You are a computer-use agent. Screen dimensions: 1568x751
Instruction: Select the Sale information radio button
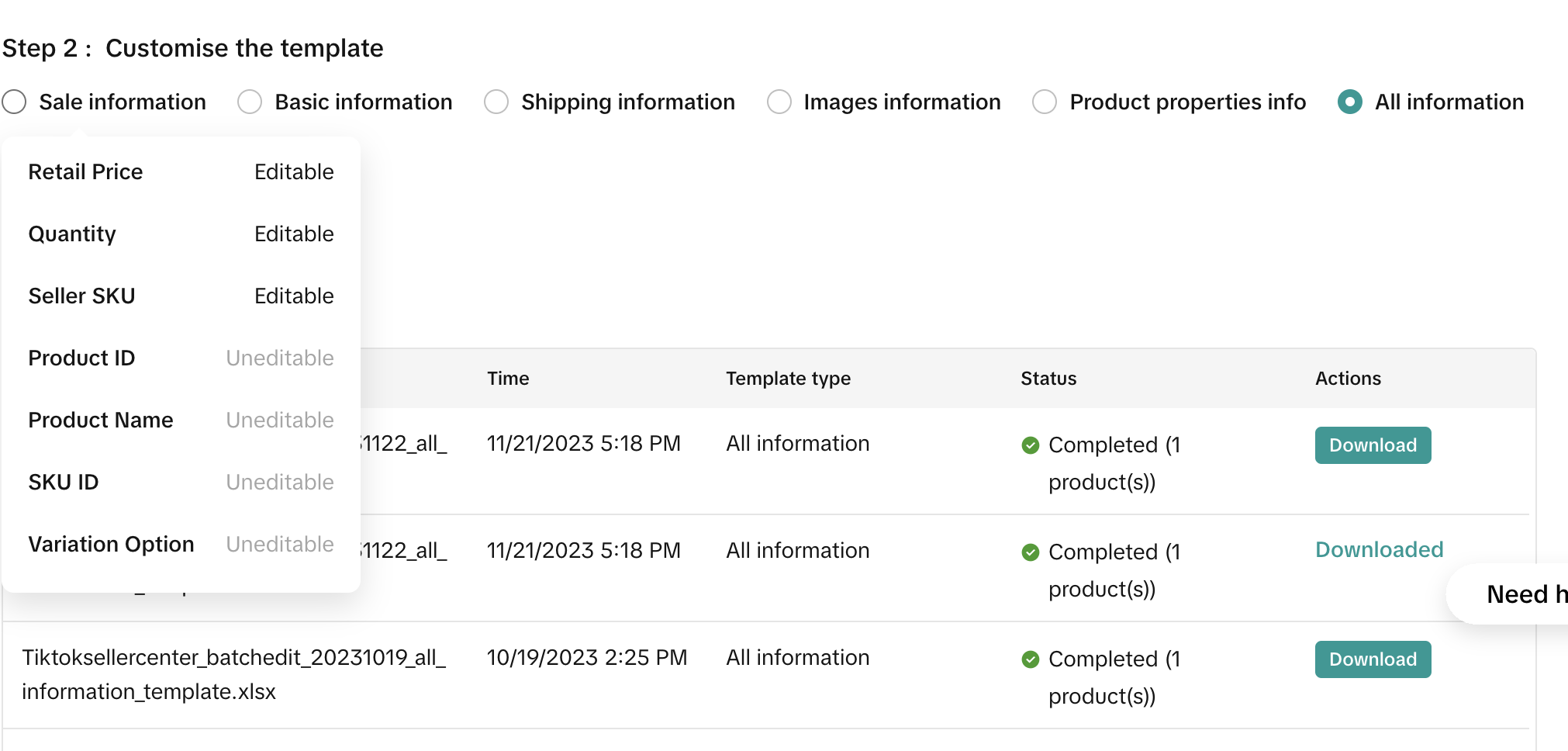(x=15, y=102)
